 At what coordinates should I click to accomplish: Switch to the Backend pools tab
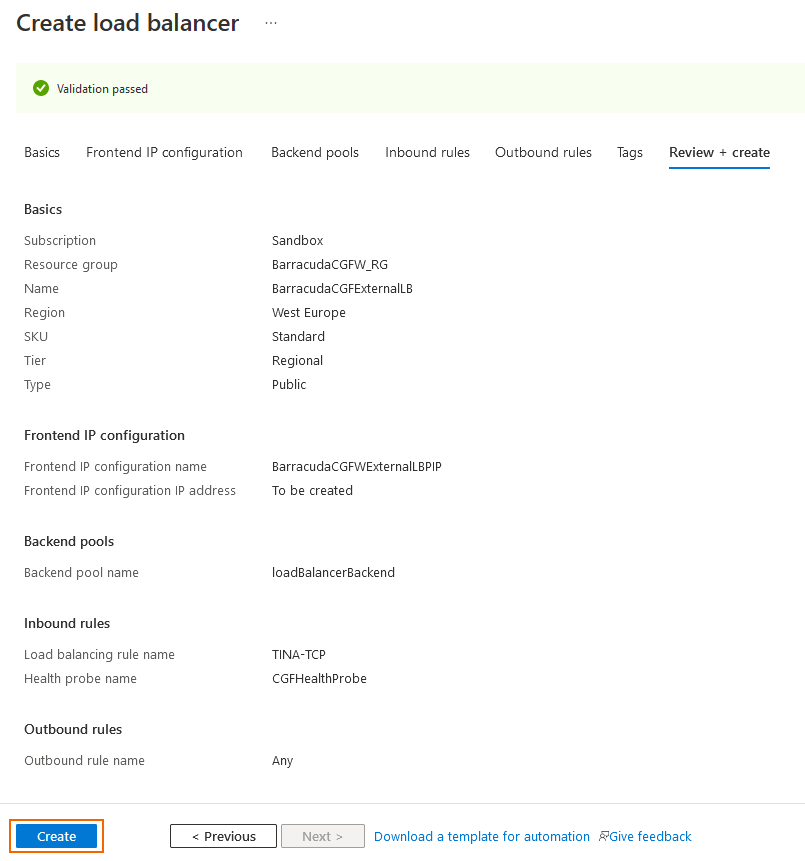coord(315,152)
